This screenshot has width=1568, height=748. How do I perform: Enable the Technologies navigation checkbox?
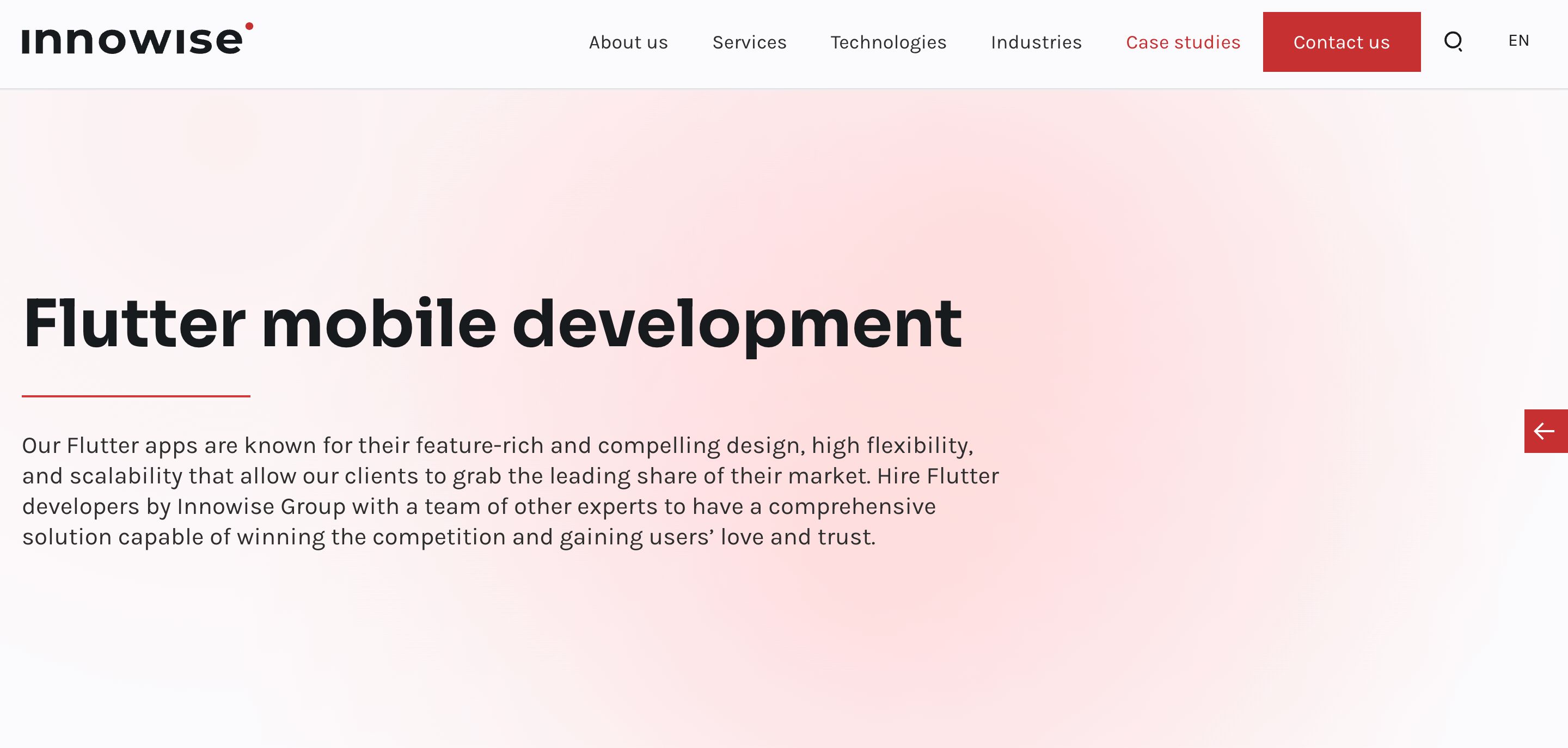(888, 42)
